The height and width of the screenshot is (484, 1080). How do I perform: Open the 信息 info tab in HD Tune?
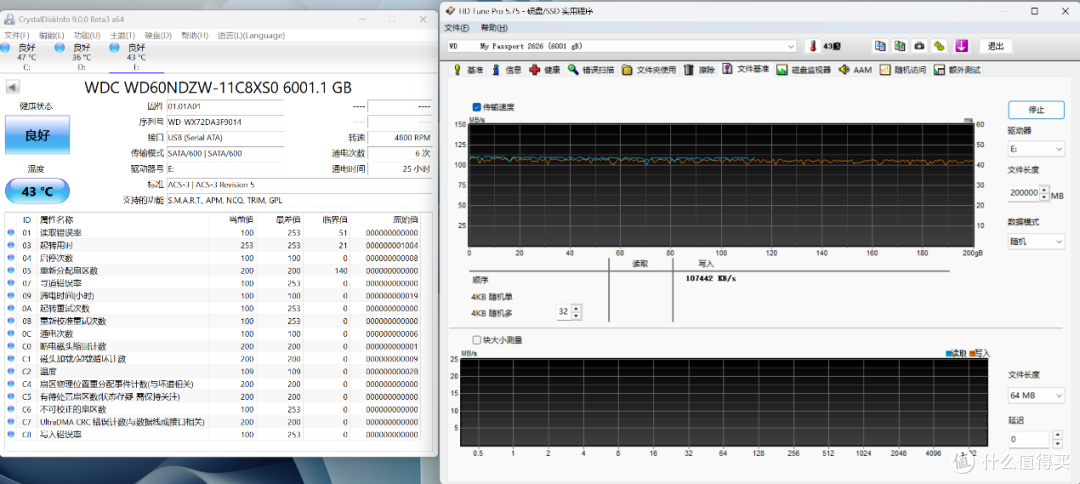click(508, 70)
